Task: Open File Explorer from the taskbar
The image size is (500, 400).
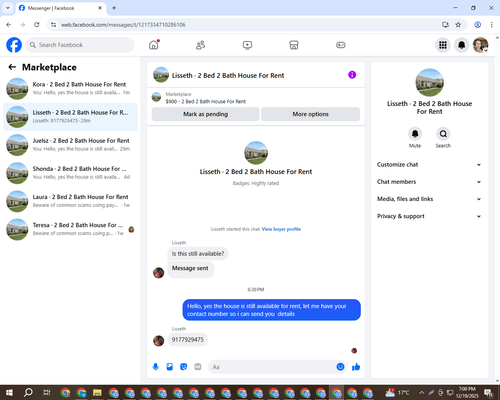Action: pos(97,392)
